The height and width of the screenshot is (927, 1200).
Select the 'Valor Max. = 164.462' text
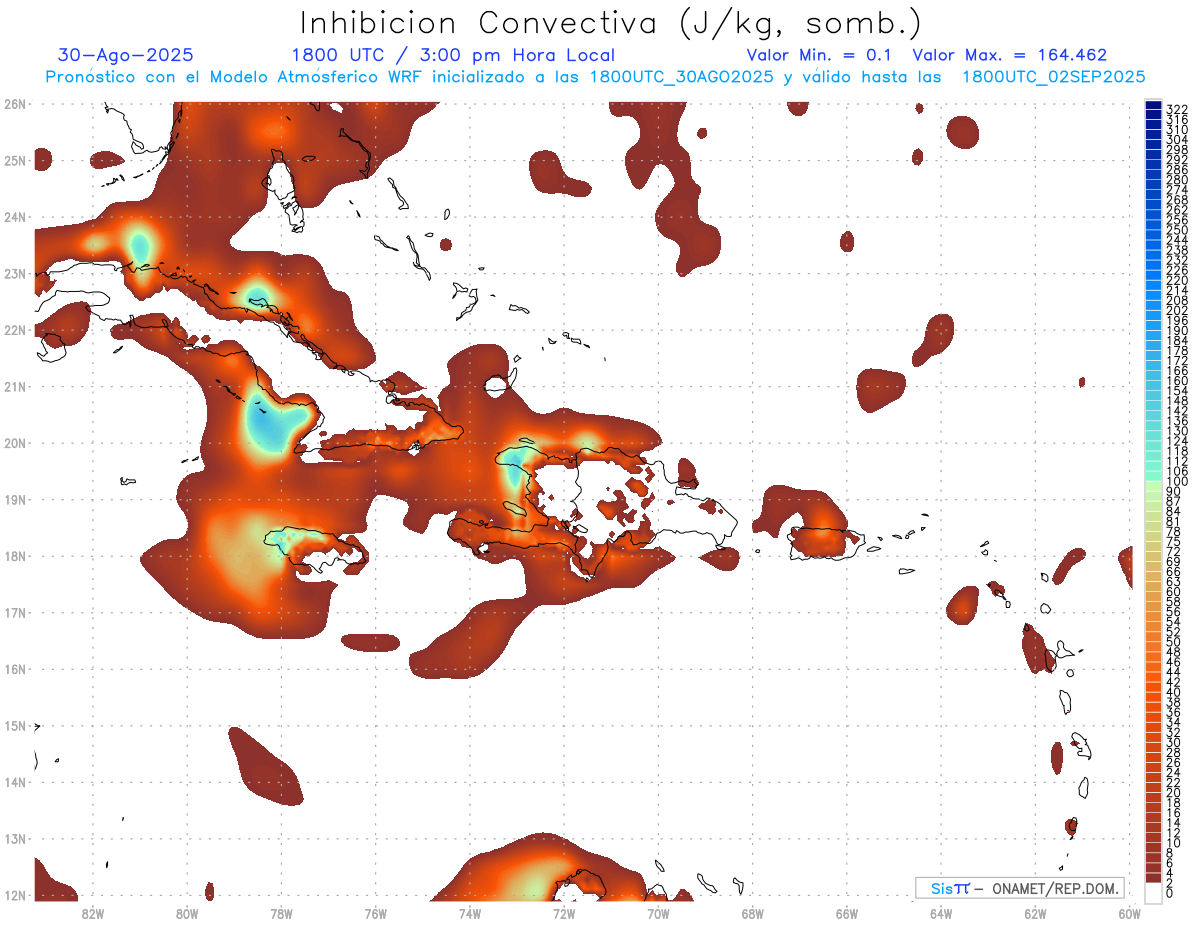1010,55
